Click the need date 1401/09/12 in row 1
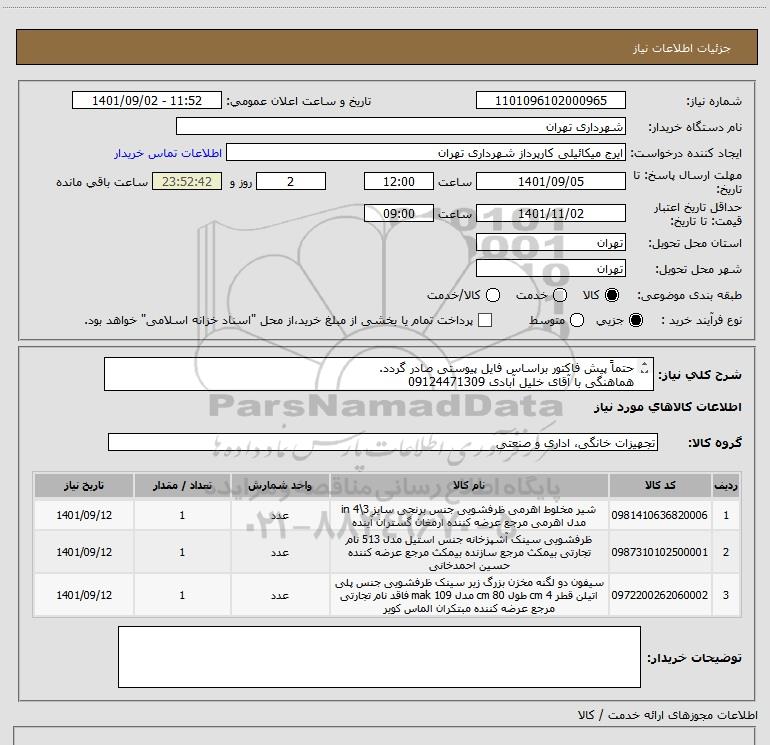 tap(84, 515)
